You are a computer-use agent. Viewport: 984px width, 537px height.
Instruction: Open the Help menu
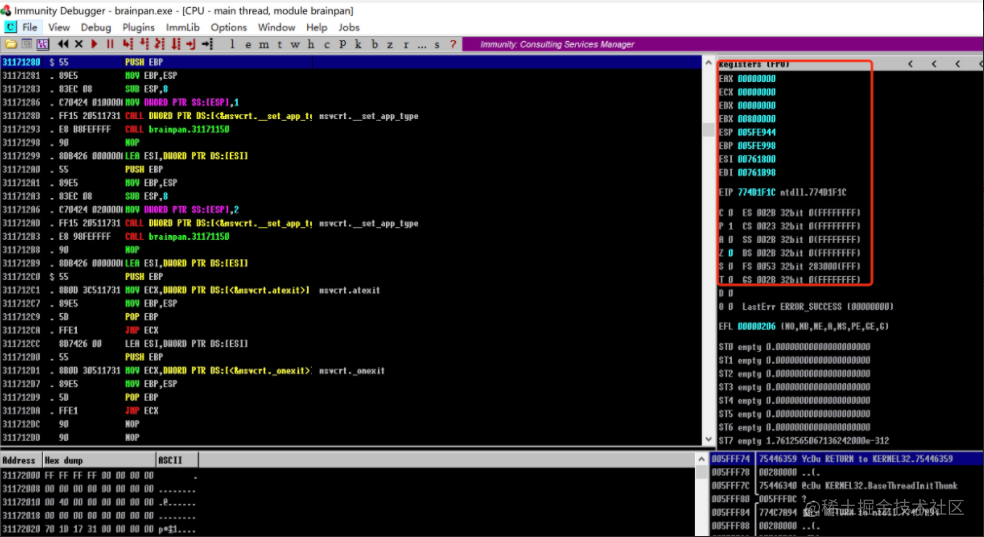pos(316,27)
